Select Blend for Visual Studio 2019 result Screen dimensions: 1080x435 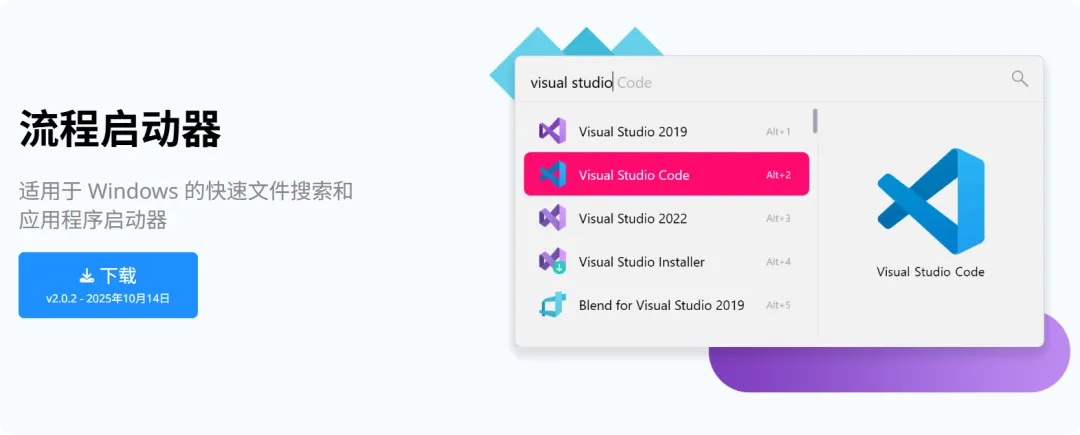[666, 305]
